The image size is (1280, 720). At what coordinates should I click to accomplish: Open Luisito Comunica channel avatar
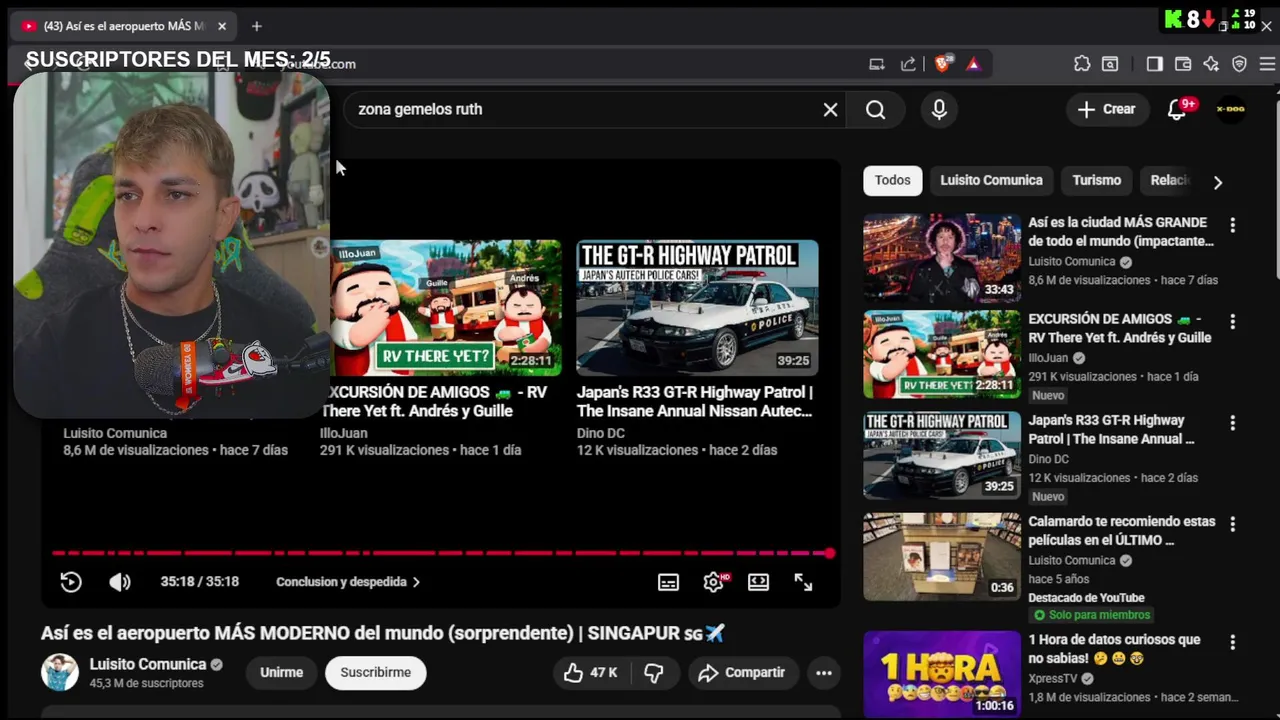pos(59,673)
